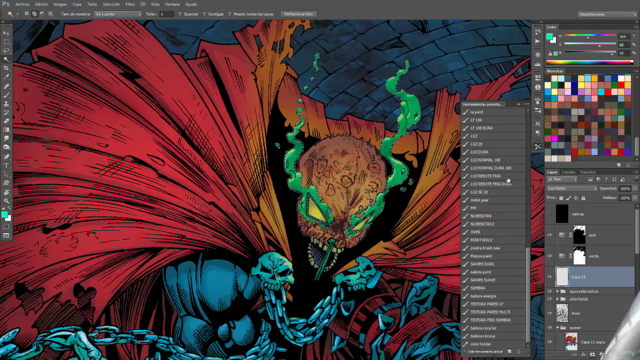Click lock transparent pixels icon in Capas
The height and width of the screenshot is (360, 640).
pyautogui.click(x=561, y=198)
